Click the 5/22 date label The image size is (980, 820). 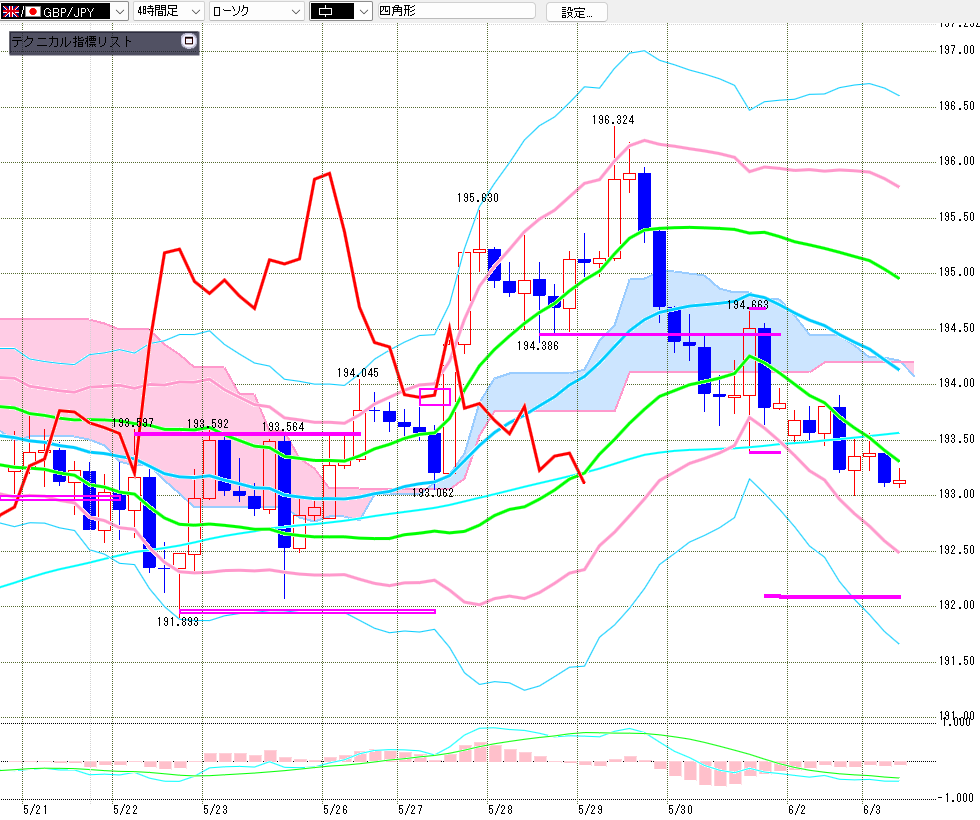coord(125,809)
